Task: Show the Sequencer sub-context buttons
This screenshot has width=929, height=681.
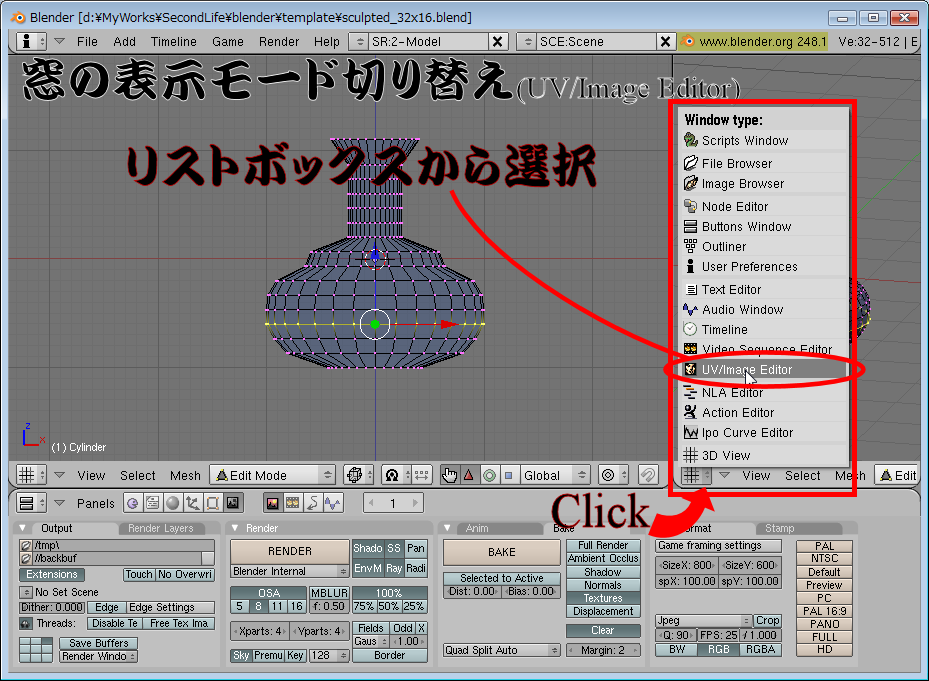Action: (x=293, y=503)
